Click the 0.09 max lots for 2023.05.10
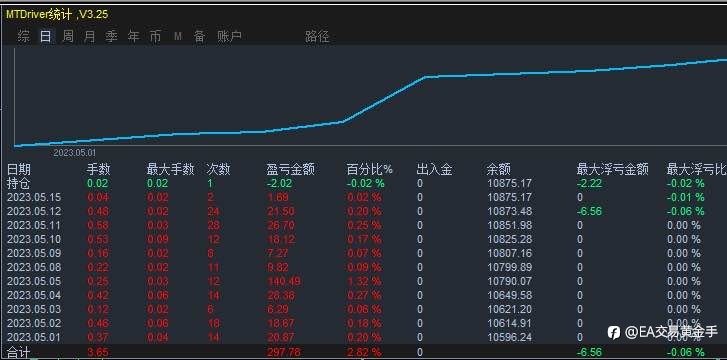The height and width of the screenshot is (360, 727). pyautogui.click(x=158, y=239)
